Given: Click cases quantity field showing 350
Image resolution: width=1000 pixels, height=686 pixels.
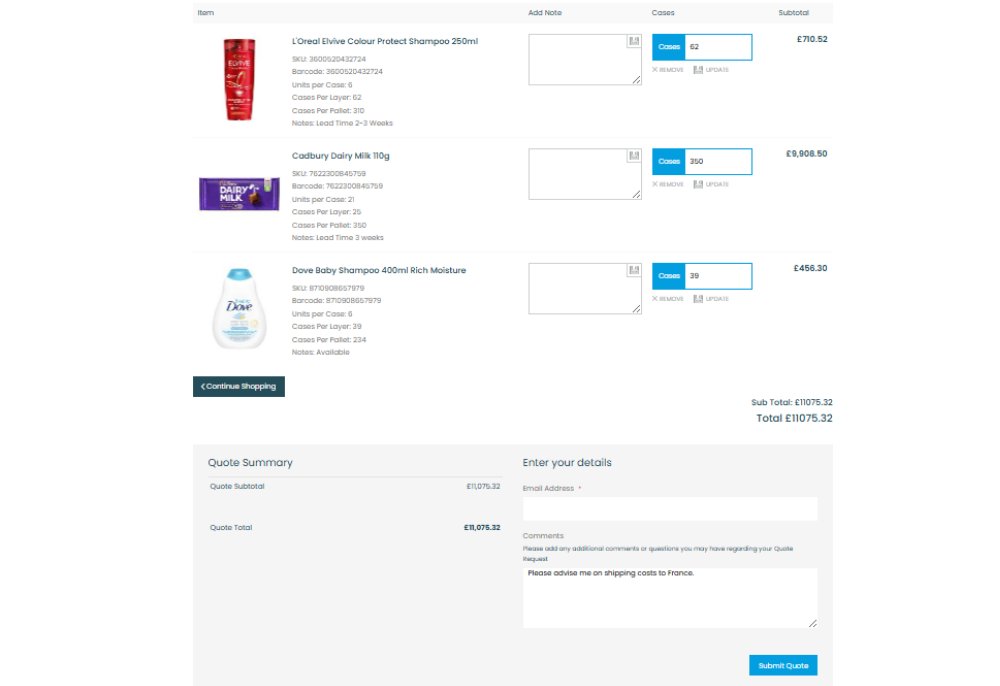Looking at the screenshot, I should pos(718,161).
